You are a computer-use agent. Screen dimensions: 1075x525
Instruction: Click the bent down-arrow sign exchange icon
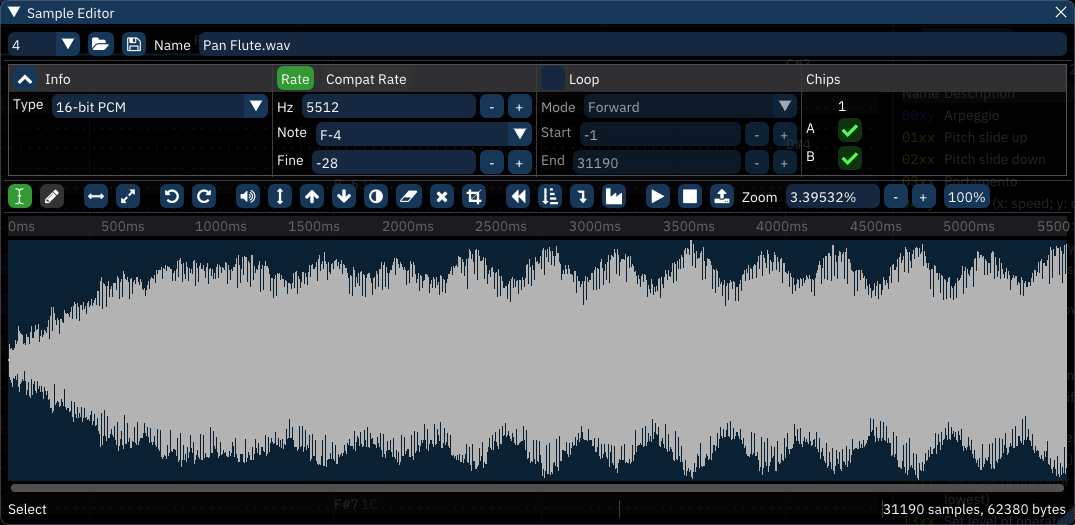click(x=581, y=197)
